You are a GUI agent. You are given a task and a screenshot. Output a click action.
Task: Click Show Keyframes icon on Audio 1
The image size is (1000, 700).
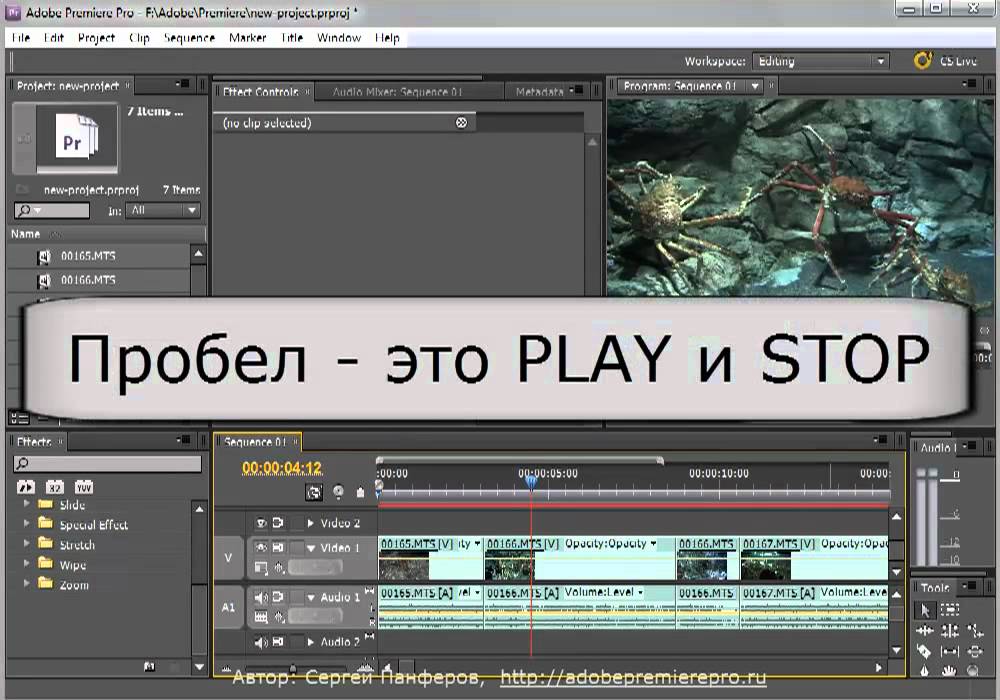279,616
